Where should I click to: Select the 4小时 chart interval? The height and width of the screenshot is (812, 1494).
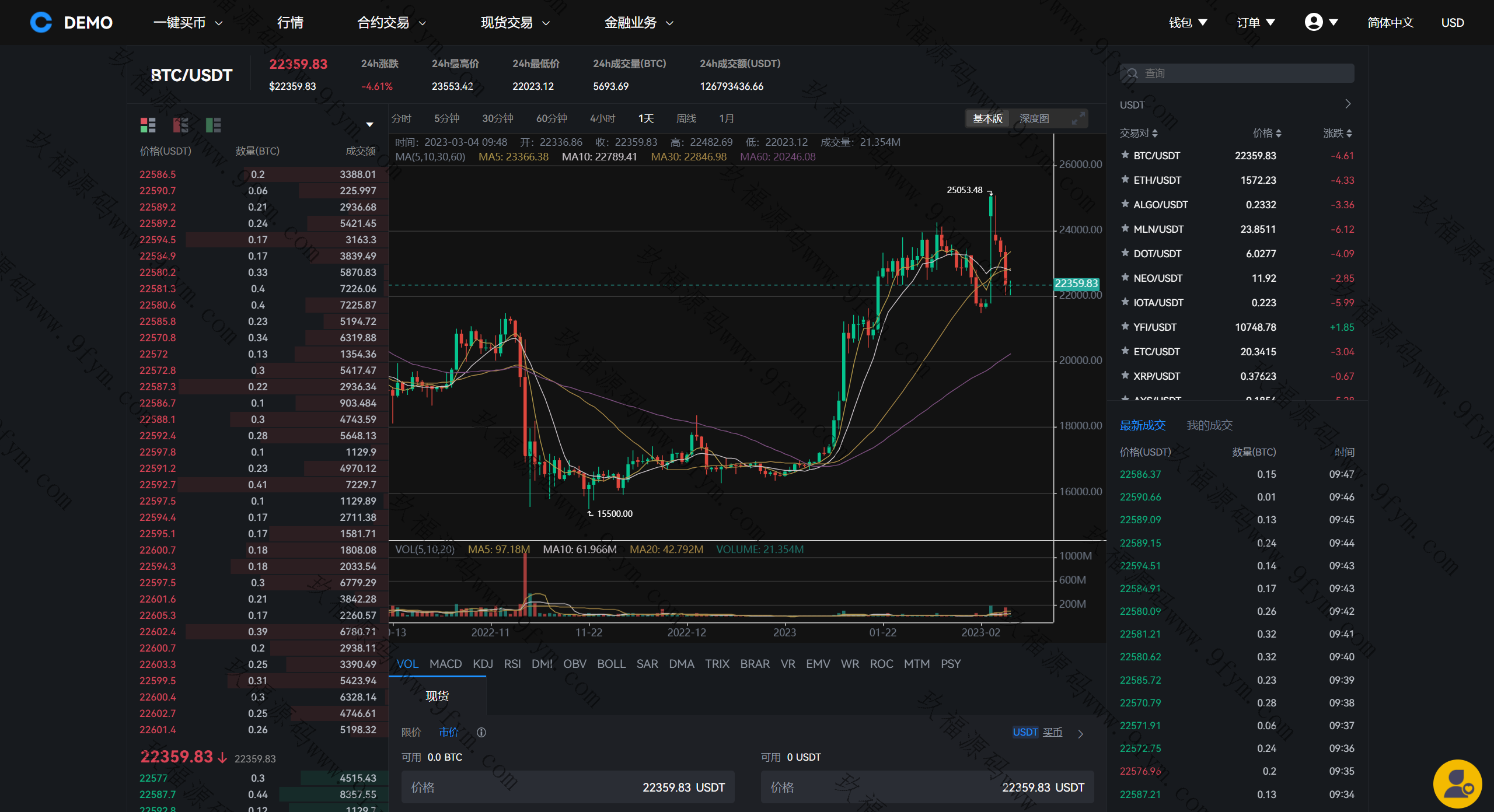point(602,118)
